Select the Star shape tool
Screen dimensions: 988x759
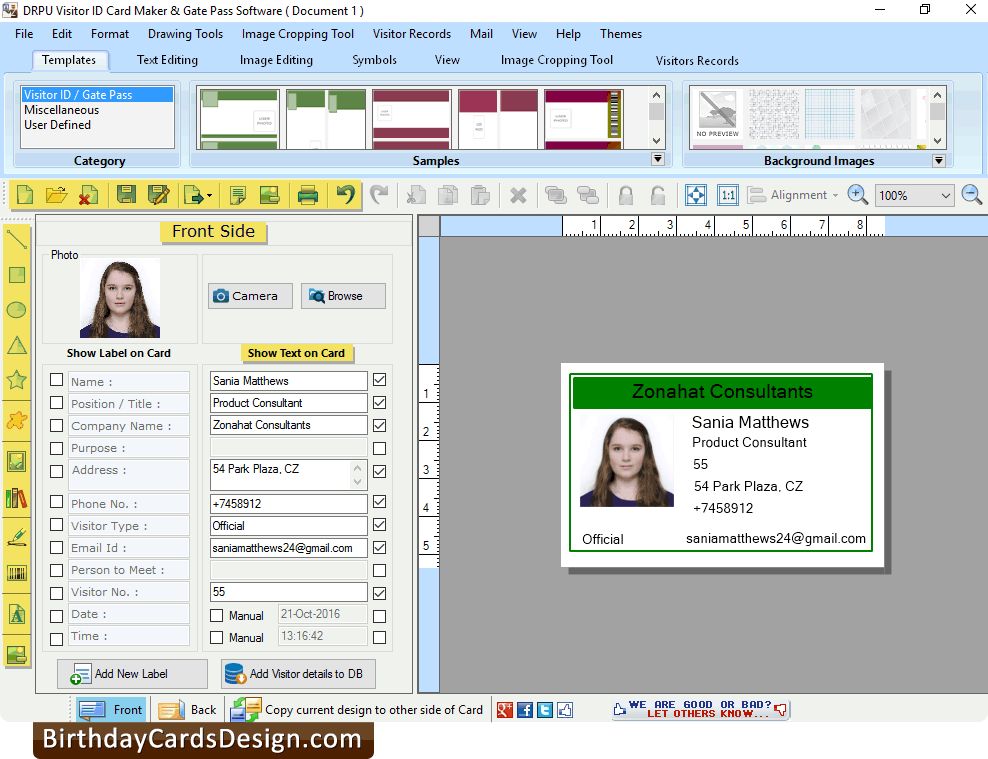coord(16,380)
